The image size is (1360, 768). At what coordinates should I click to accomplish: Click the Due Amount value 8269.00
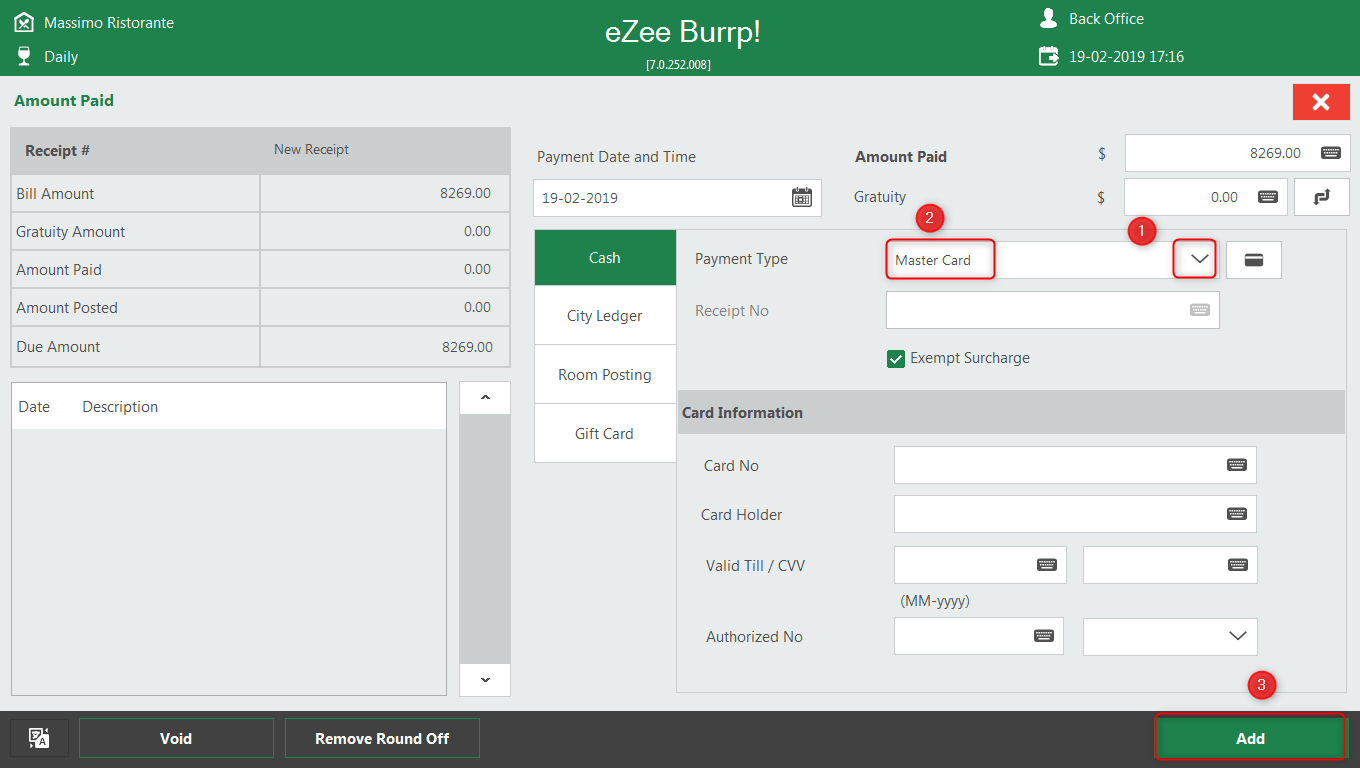pos(467,347)
